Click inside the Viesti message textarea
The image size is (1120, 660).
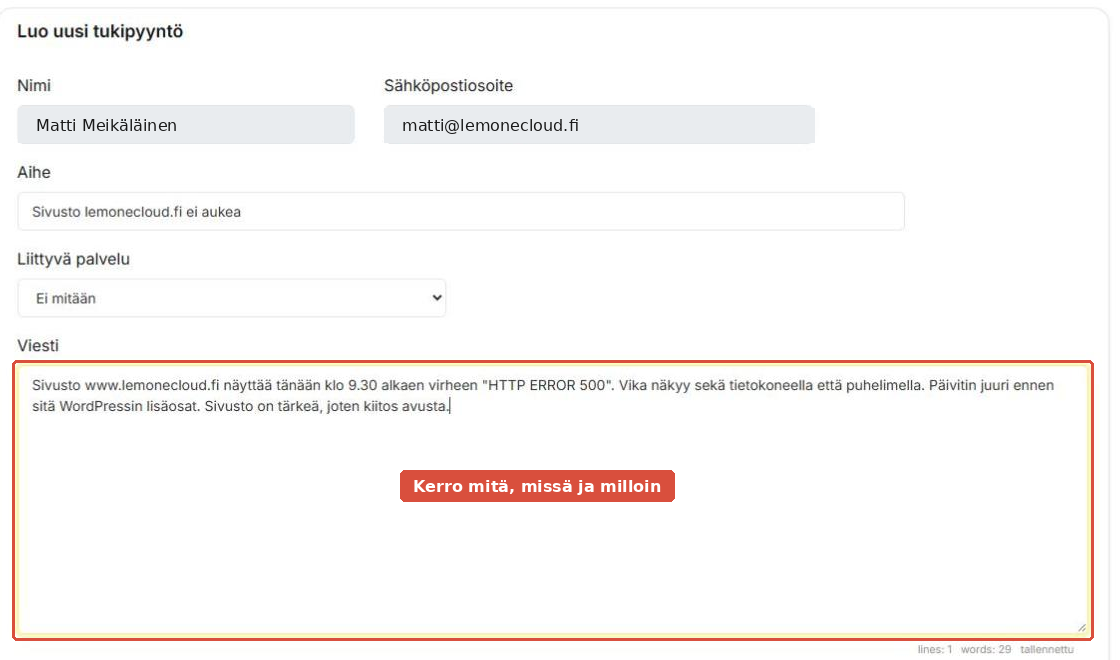pyautogui.click(x=552, y=500)
